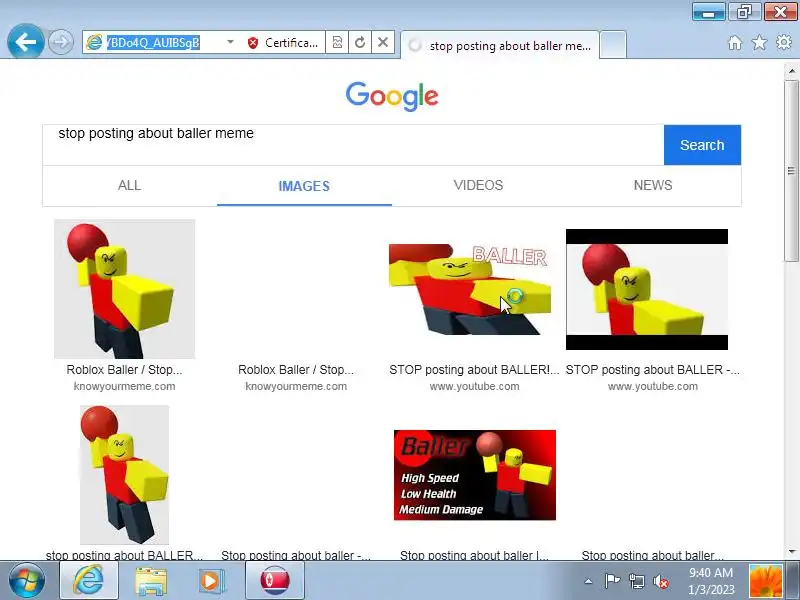Click the Google logo
The height and width of the screenshot is (600, 800).
[392, 96]
